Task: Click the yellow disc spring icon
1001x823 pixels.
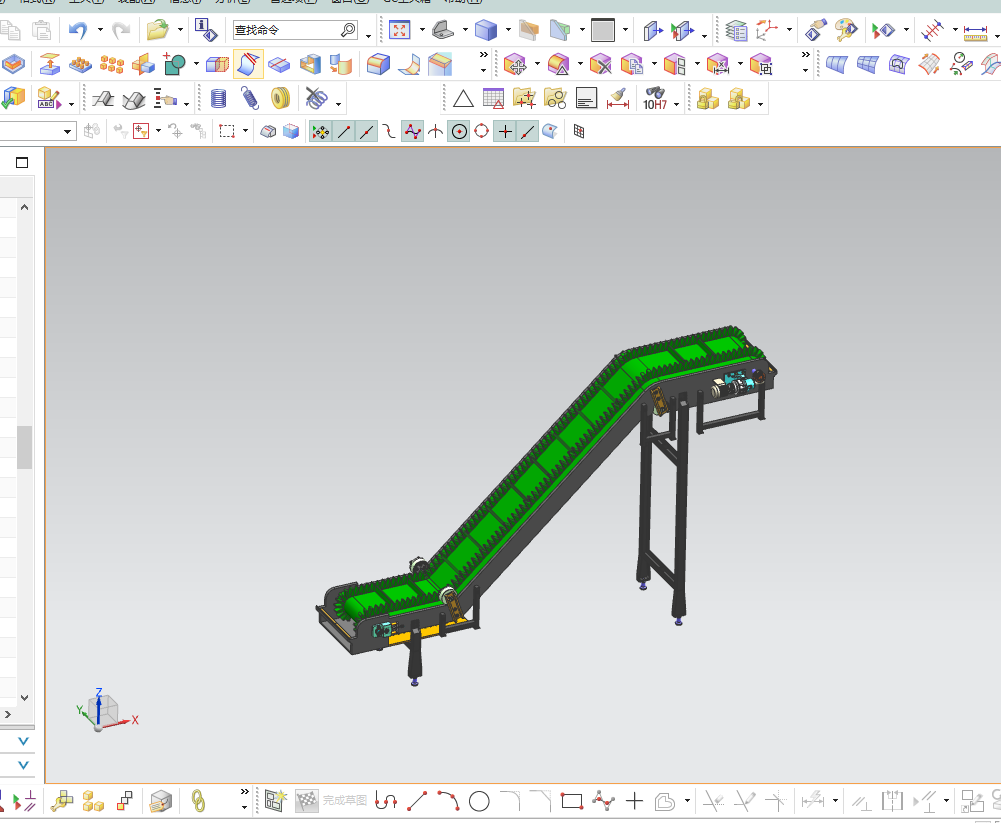Action: click(280, 99)
